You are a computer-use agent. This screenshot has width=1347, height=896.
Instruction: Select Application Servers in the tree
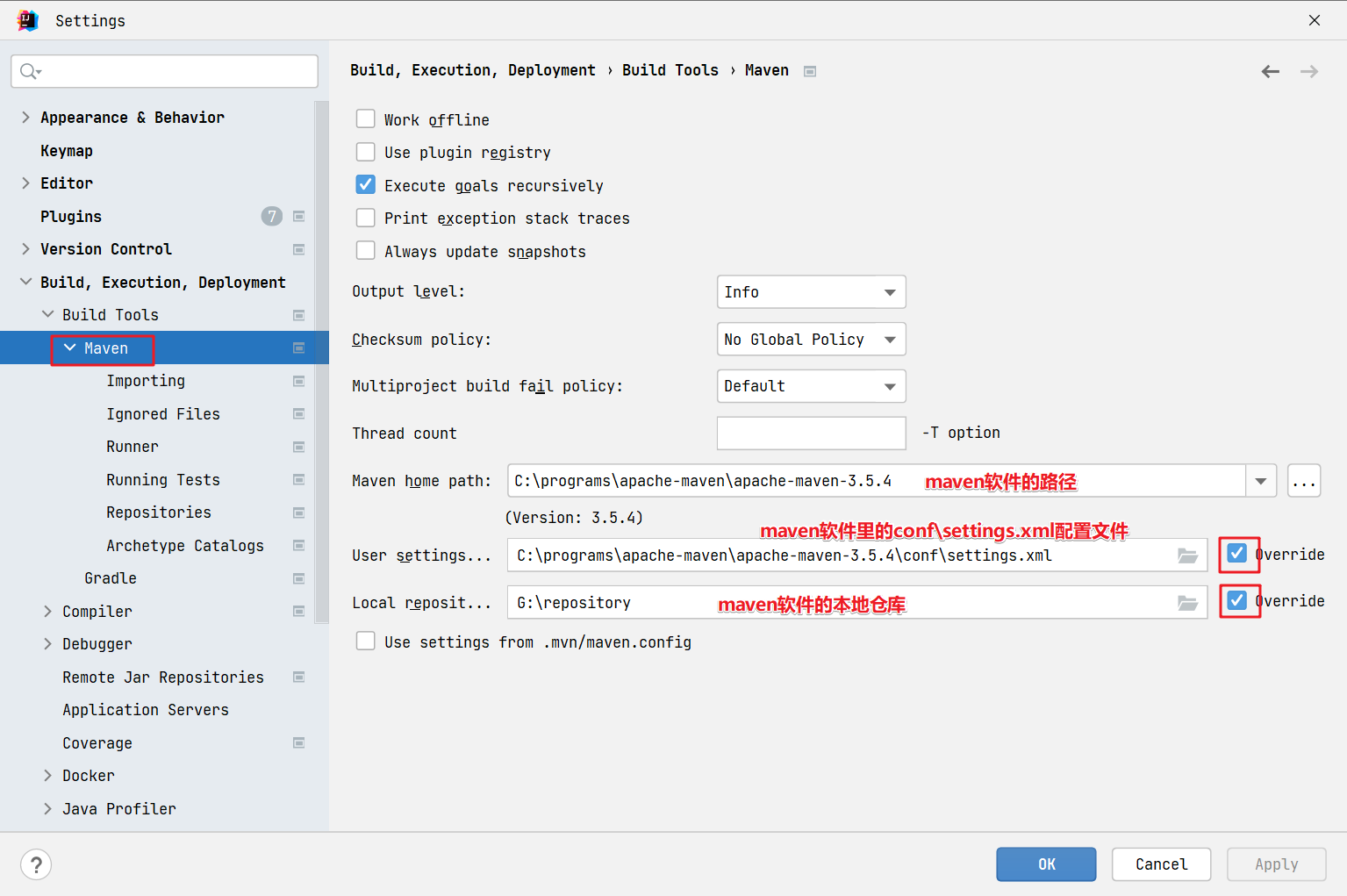tap(146, 710)
